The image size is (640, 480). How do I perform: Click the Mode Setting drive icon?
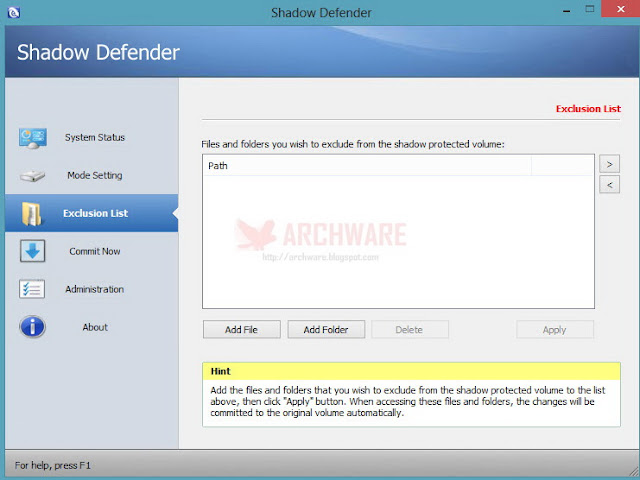[32, 176]
